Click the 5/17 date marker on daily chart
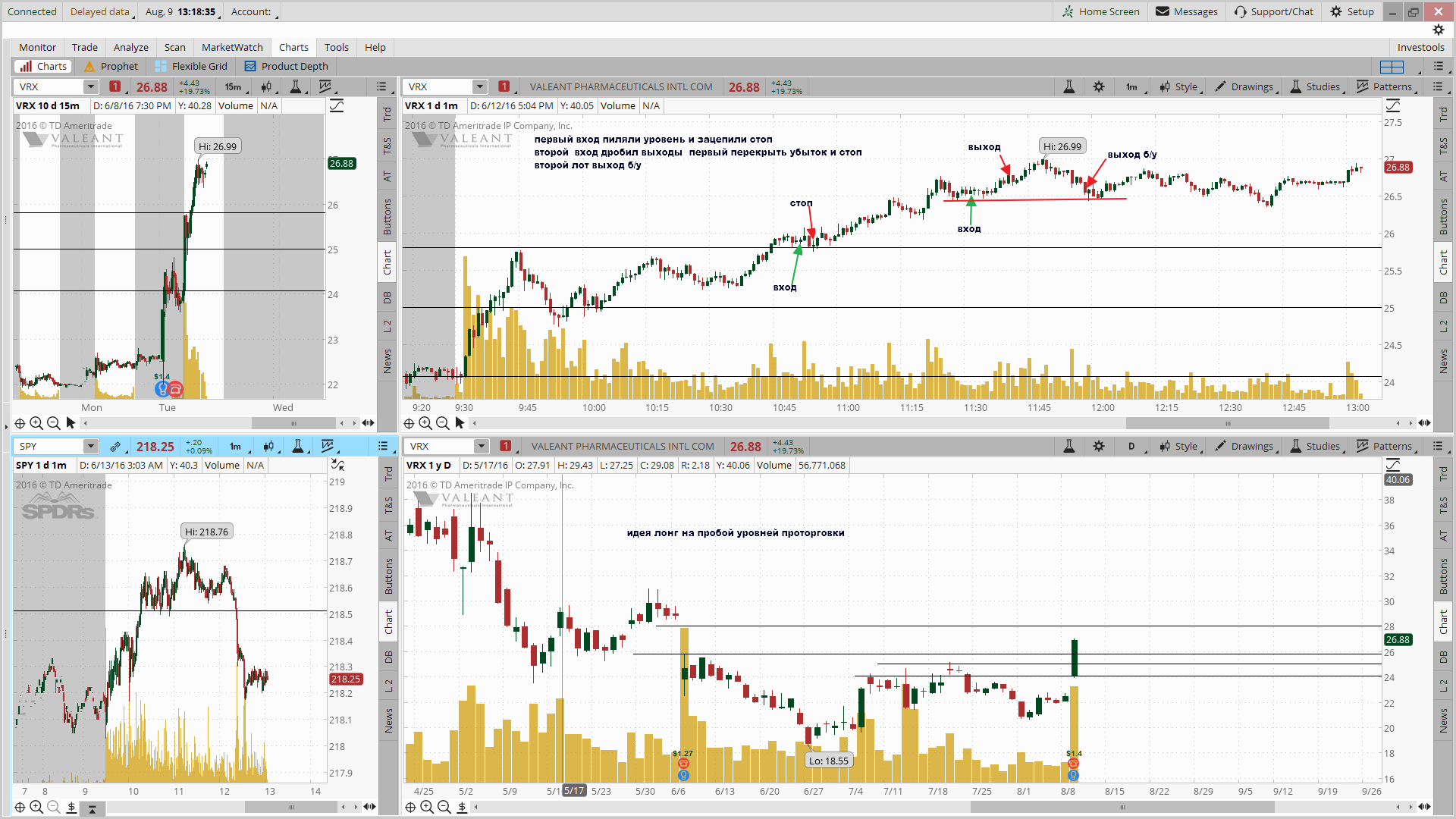The width and height of the screenshot is (1456, 819). point(574,791)
